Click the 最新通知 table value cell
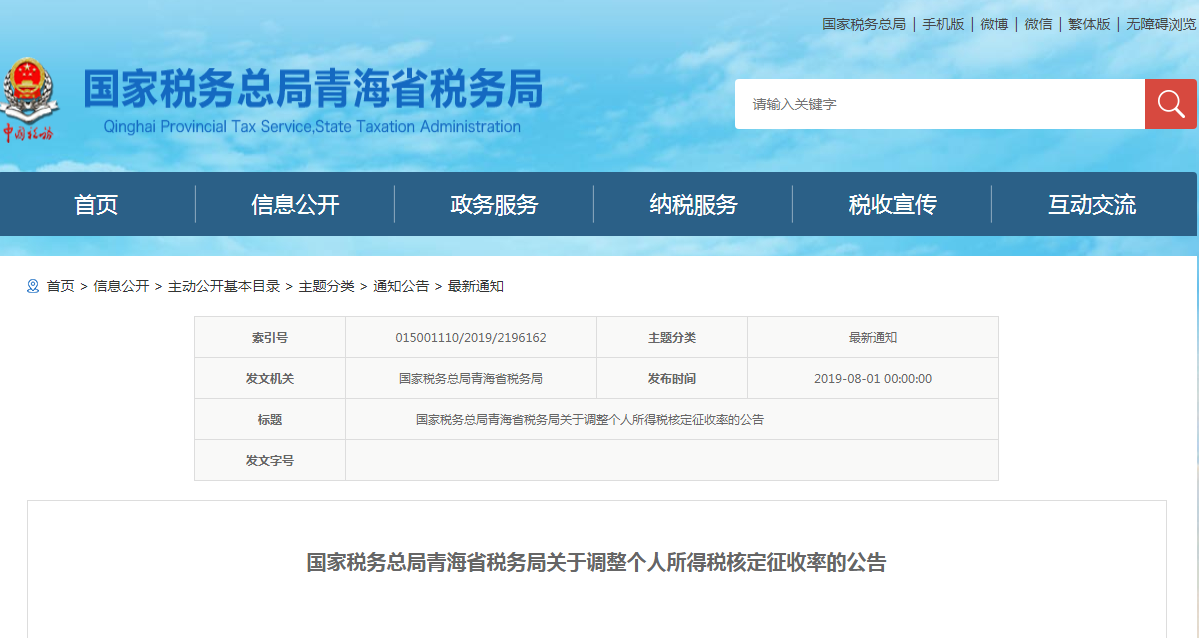This screenshot has width=1199, height=638. 872,337
